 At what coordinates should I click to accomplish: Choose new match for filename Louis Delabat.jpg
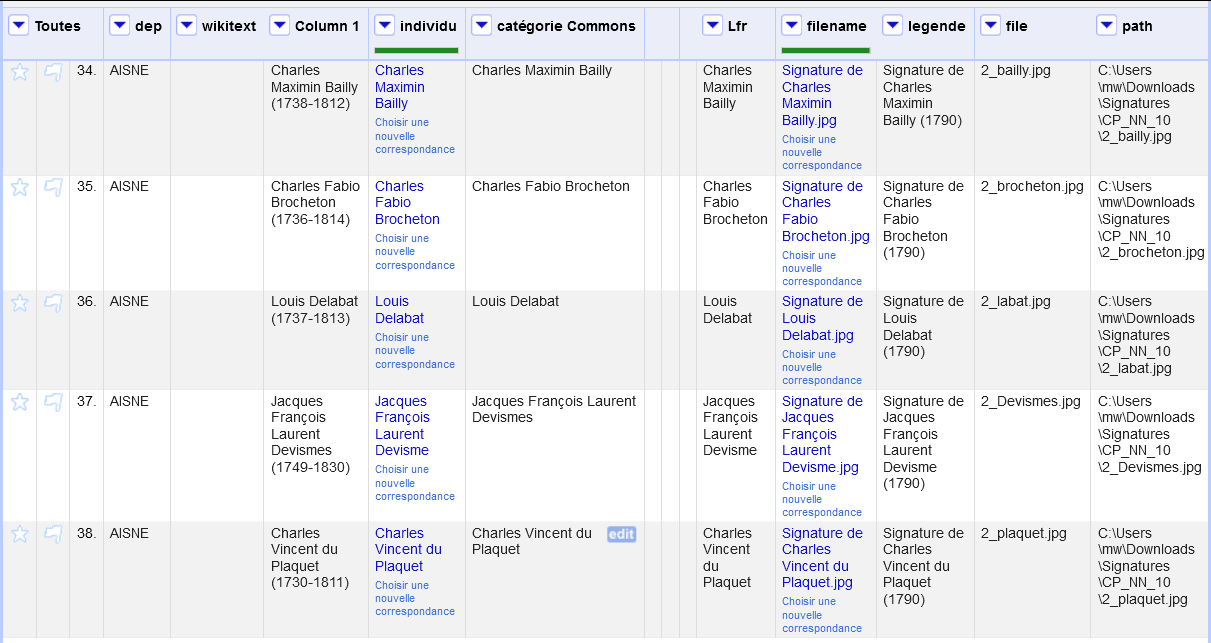pyautogui.click(x=821, y=368)
